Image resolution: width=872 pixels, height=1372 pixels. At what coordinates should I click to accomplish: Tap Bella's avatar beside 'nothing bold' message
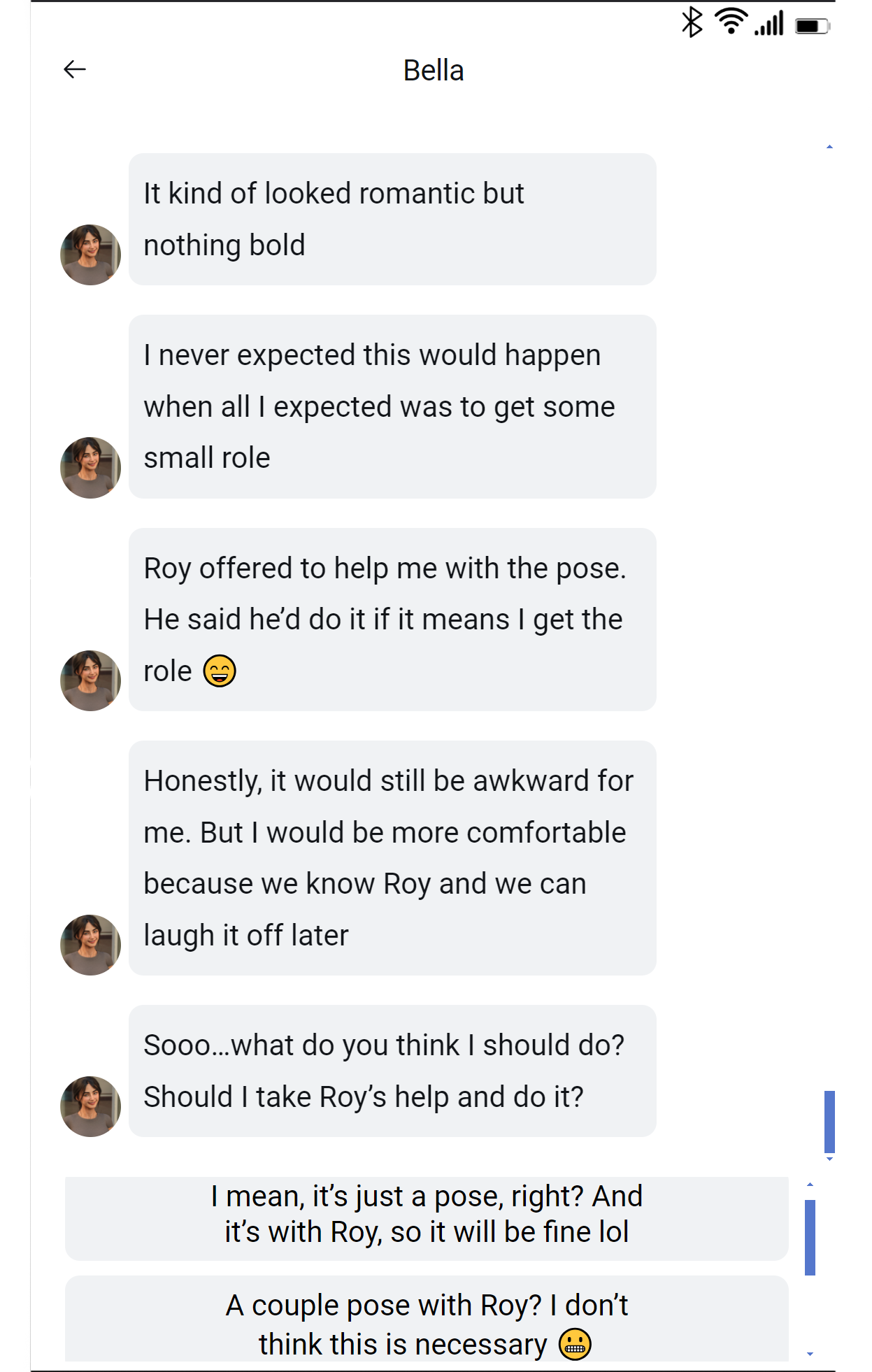click(90, 255)
